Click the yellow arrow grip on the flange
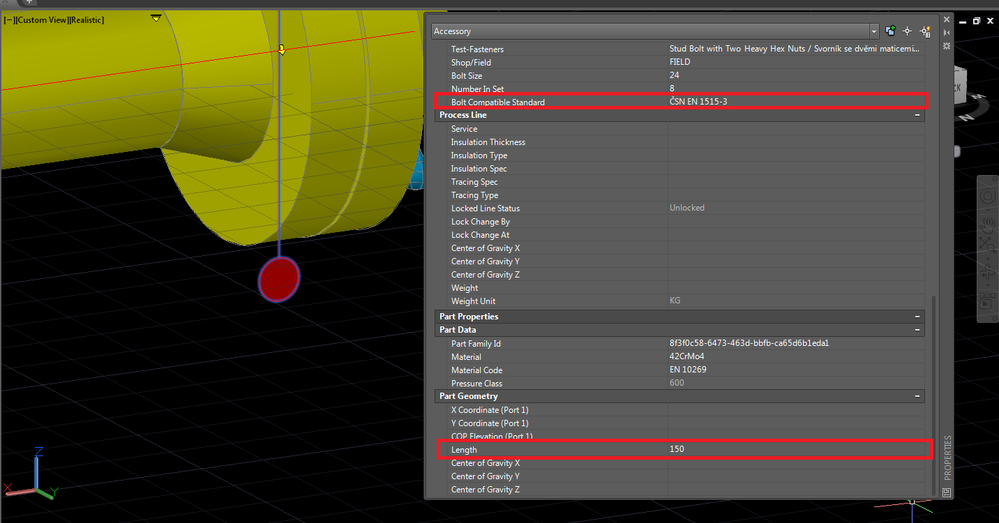This screenshot has width=999, height=523. click(282, 49)
